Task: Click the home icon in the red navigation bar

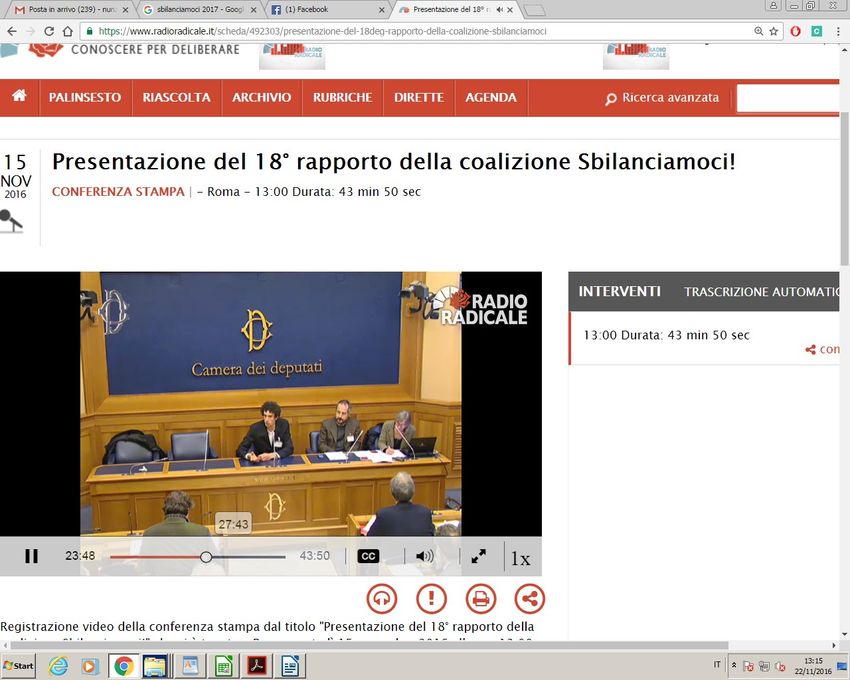Action: point(19,97)
